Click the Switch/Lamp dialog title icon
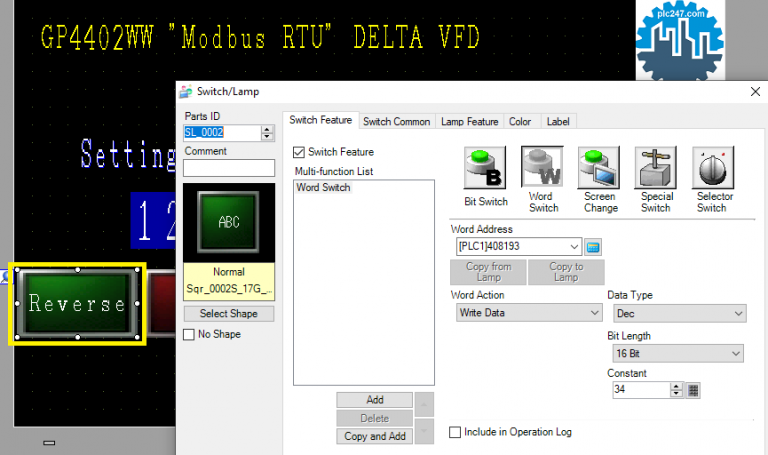 pos(186,92)
